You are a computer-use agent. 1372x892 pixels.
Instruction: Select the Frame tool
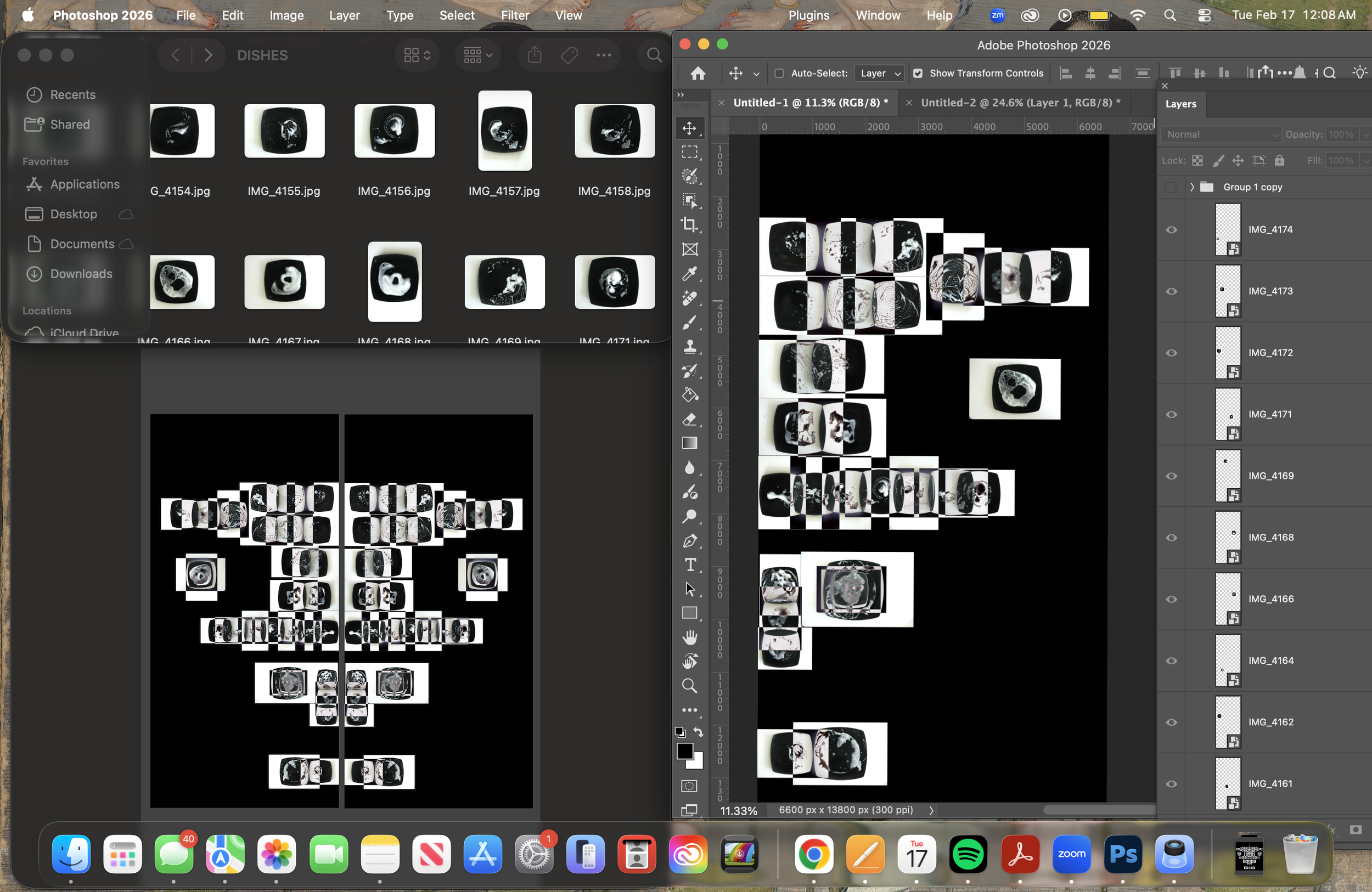click(689, 249)
